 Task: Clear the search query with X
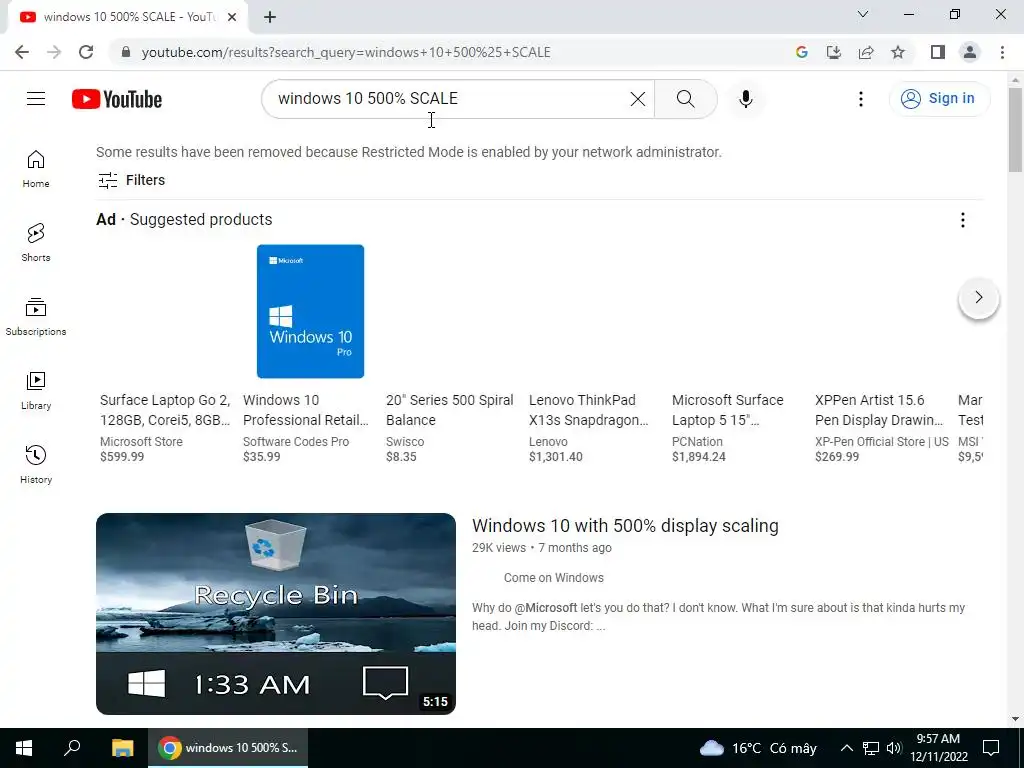(x=637, y=99)
